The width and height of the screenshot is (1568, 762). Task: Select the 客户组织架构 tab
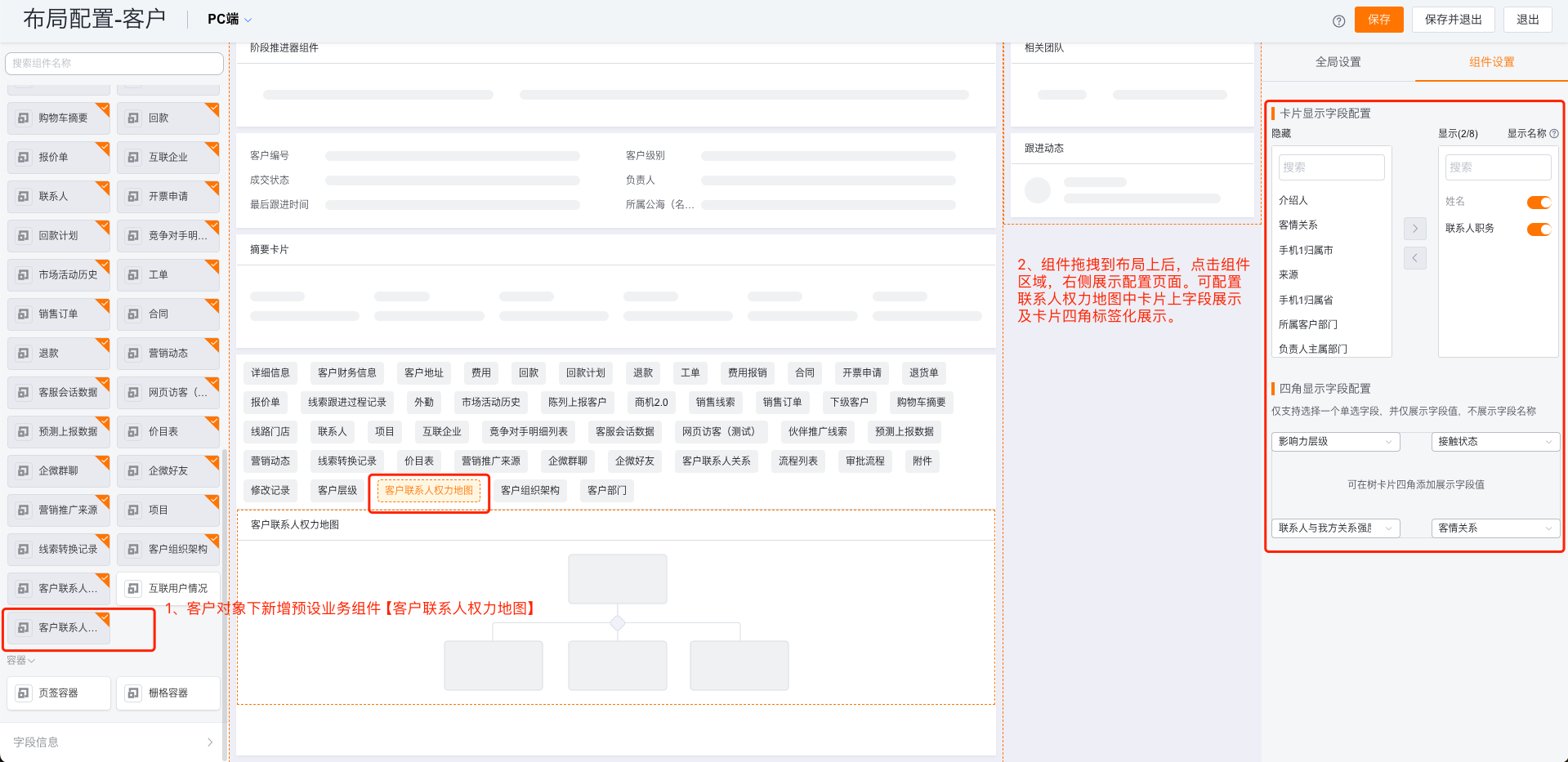coord(530,491)
